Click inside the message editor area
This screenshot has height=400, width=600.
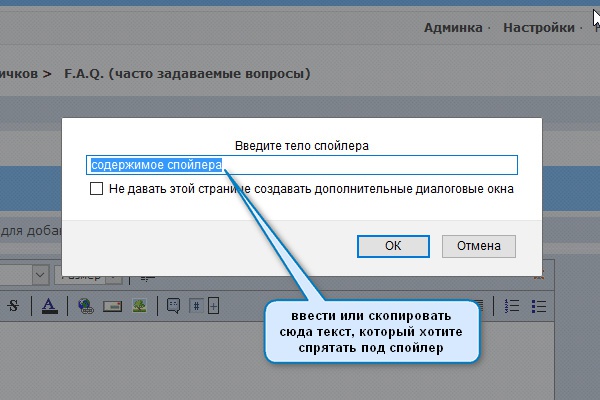click(x=277, y=360)
